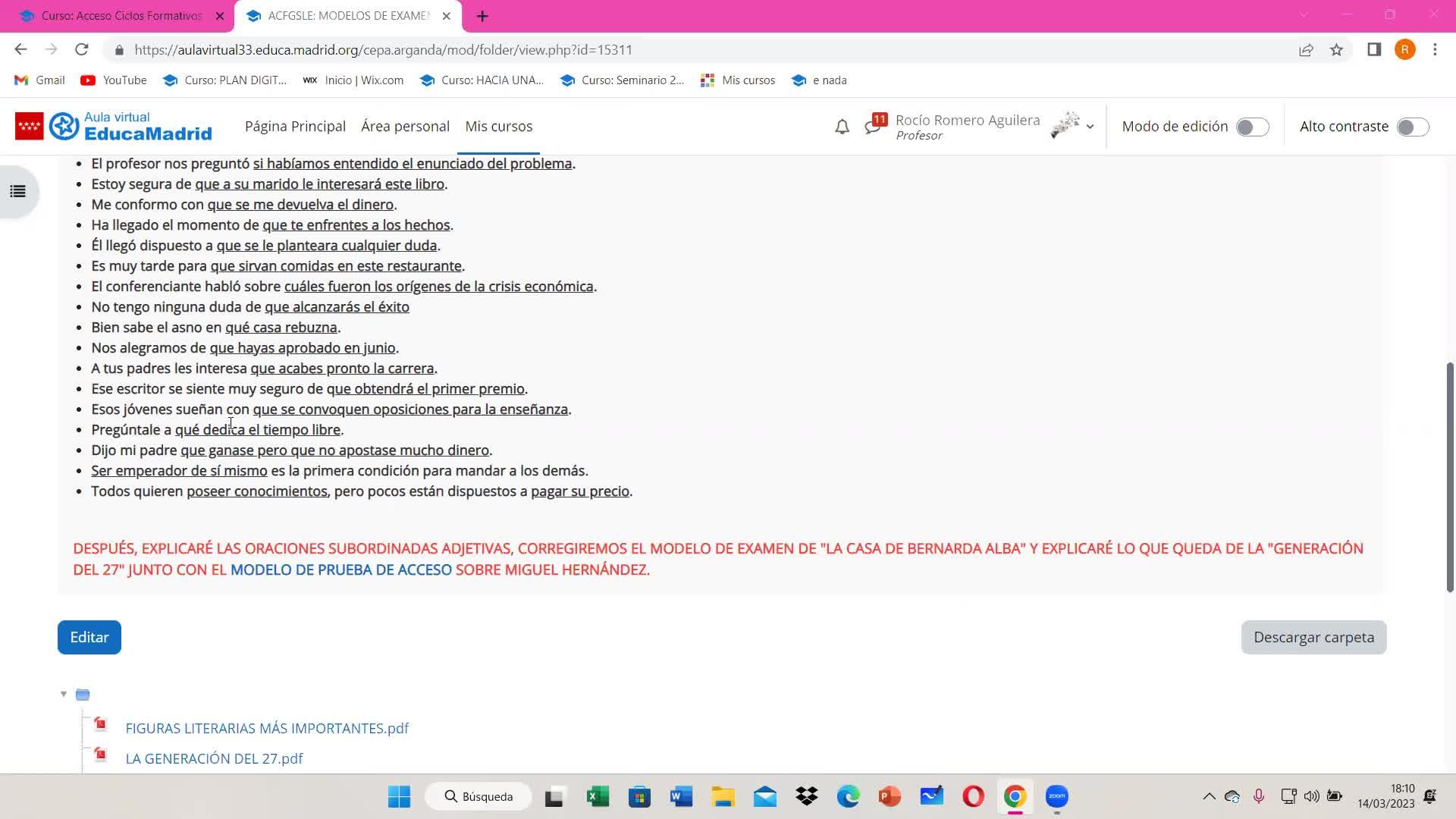Image resolution: width=1456 pixels, height=819 pixels.
Task: Open the course index drawer icon
Action: point(18,192)
